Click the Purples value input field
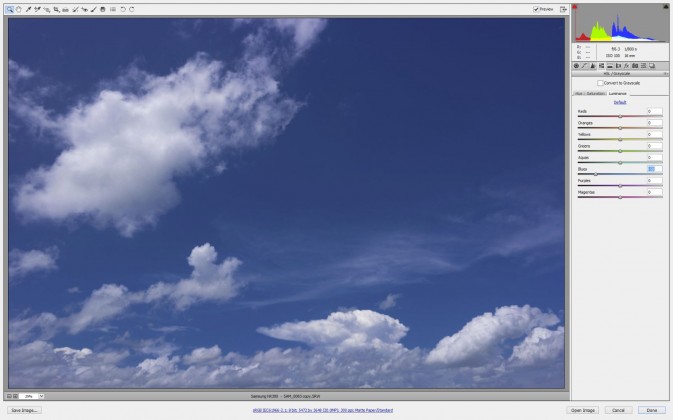This screenshot has width=673, height=420. pos(655,181)
